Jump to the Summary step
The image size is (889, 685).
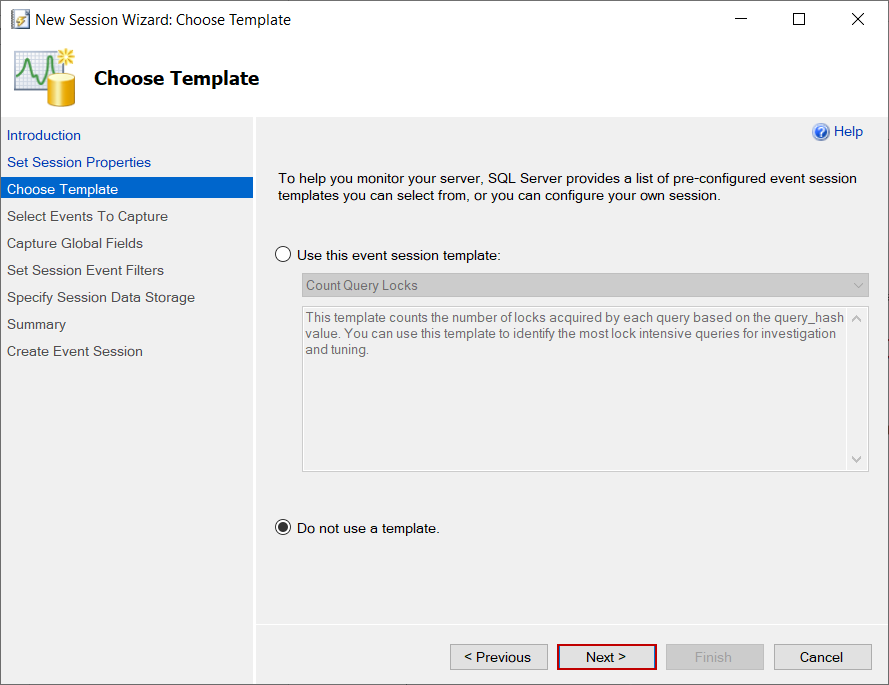click(x=36, y=324)
